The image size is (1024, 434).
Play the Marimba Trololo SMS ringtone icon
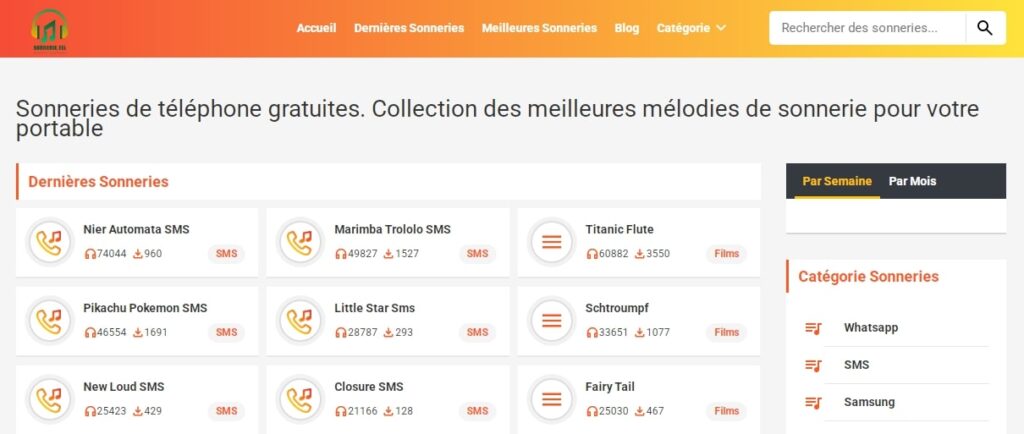tap(300, 242)
